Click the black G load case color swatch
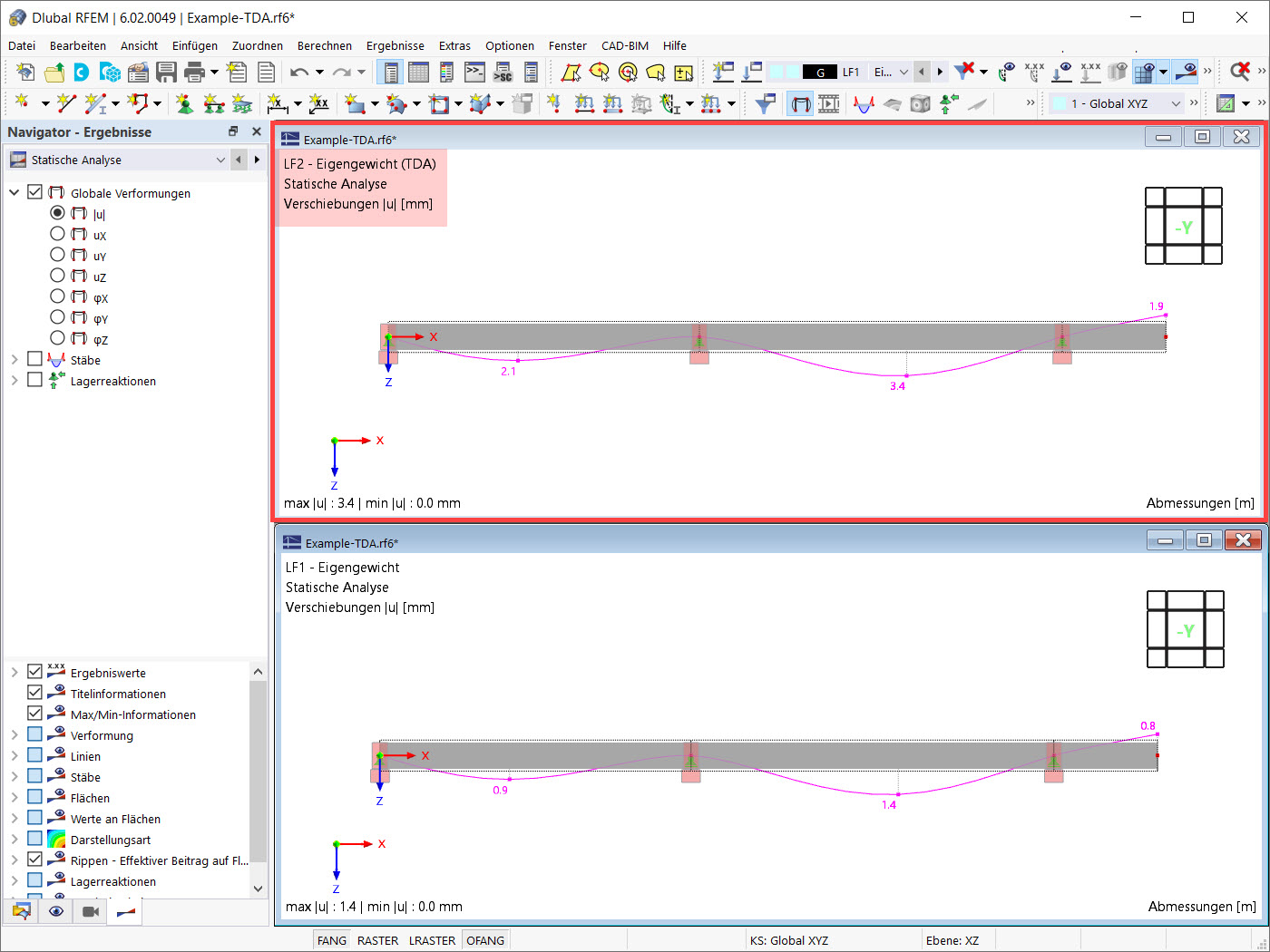 tap(820, 72)
